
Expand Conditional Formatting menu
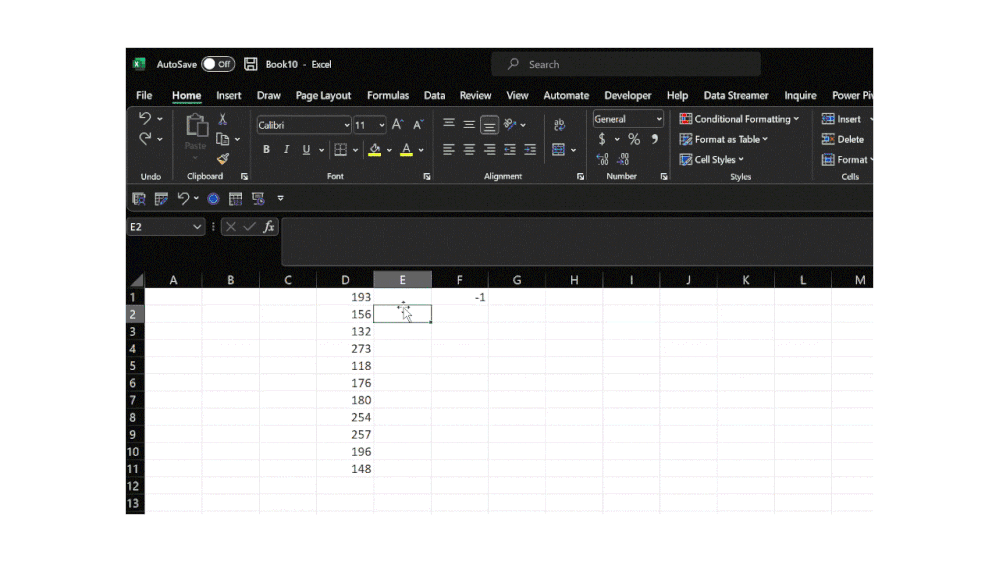pos(739,119)
